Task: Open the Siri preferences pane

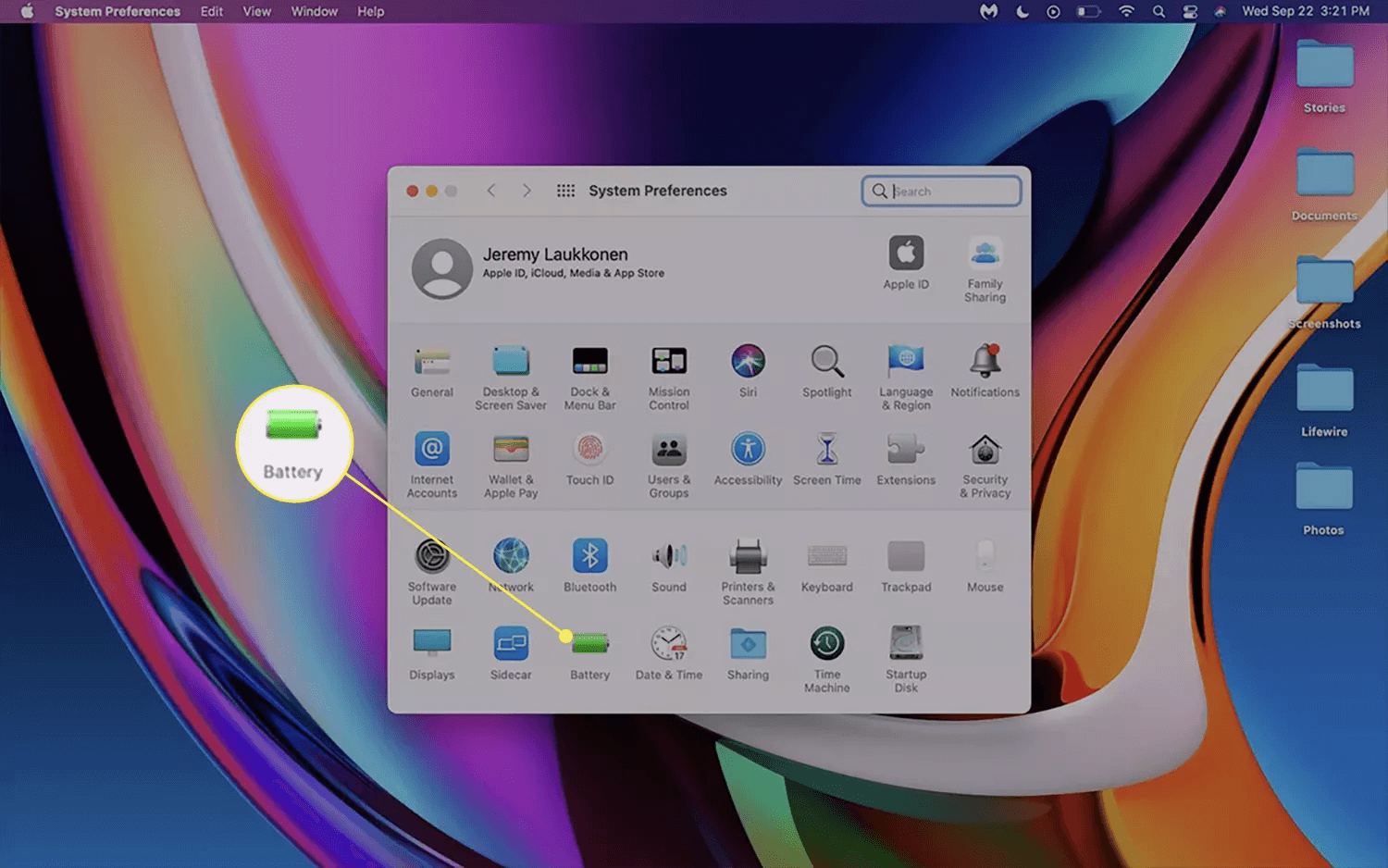Action: [x=748, y=372]
